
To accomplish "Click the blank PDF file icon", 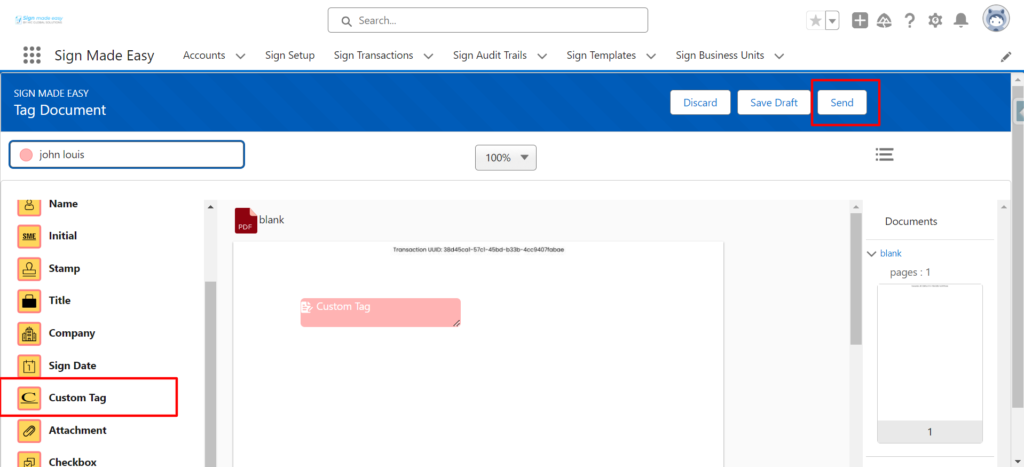I will coord(246,220).
